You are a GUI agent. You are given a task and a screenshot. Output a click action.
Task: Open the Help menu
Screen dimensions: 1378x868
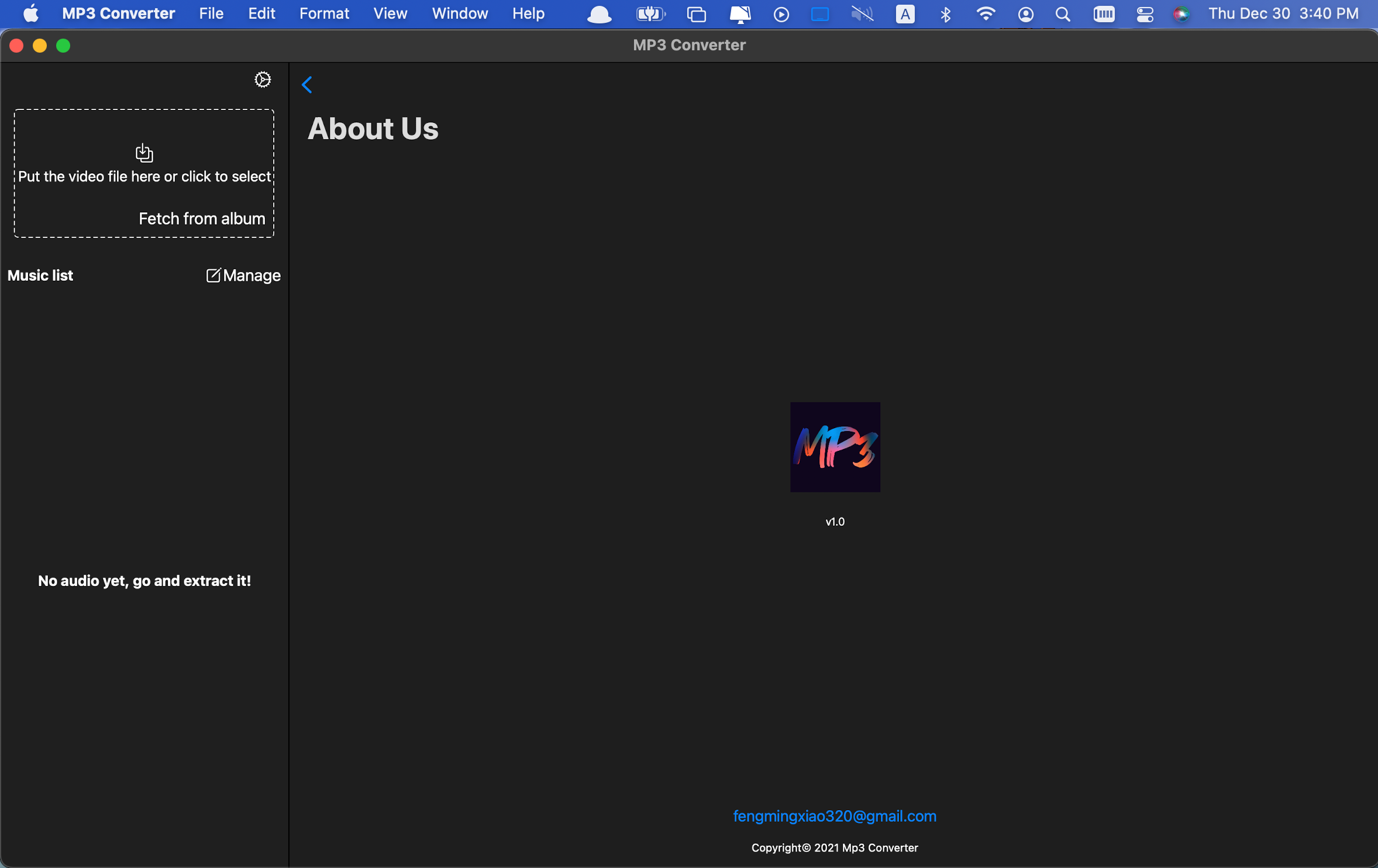(528, 13)
